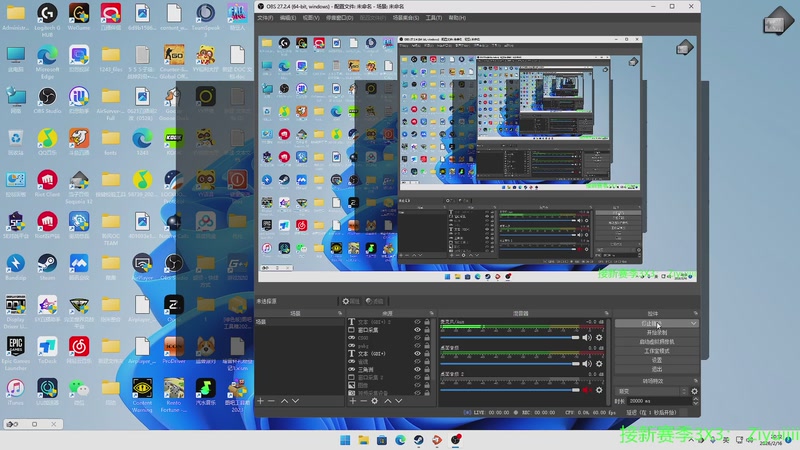
Task: Click the 开始录制 button
Action: 657,333
